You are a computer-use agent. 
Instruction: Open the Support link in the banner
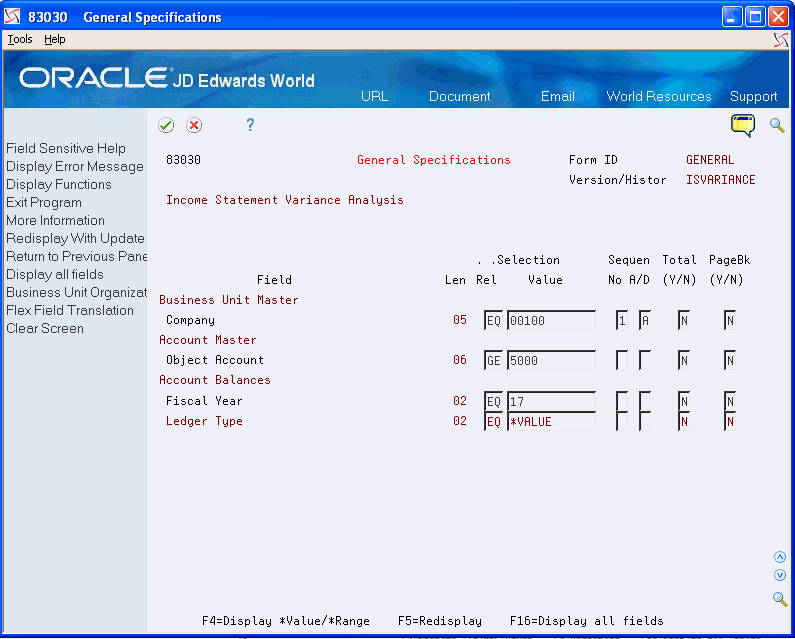click(753, 96)
